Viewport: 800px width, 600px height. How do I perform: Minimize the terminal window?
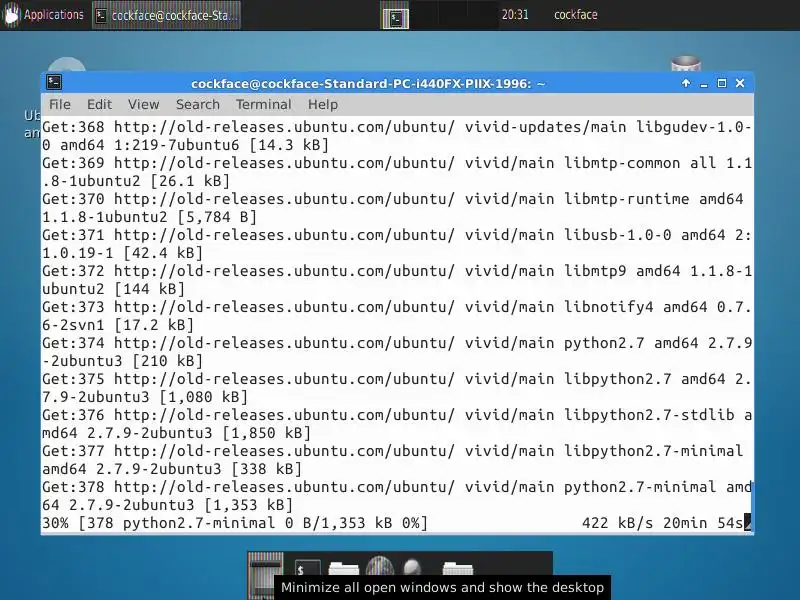(x=704, y=83)
